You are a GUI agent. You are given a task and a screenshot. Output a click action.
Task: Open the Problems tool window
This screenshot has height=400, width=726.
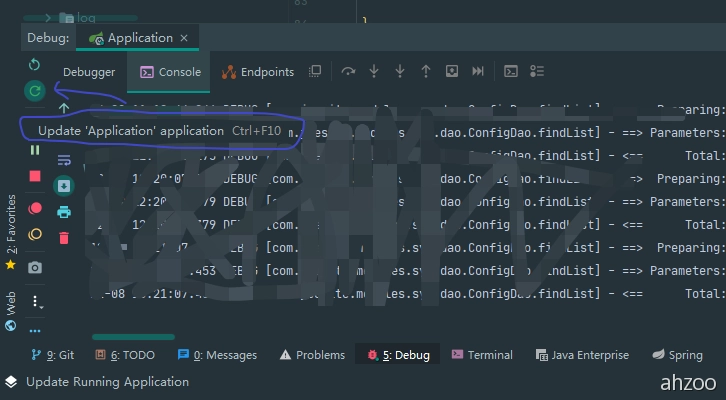coord(312,355)
